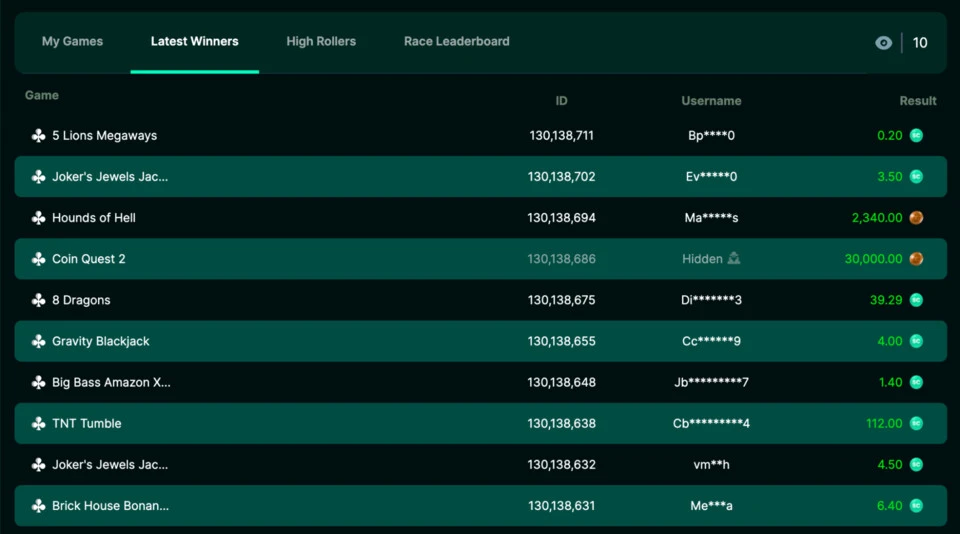Click username Ma*****s

pyautogui.click(x=711, y=218)
